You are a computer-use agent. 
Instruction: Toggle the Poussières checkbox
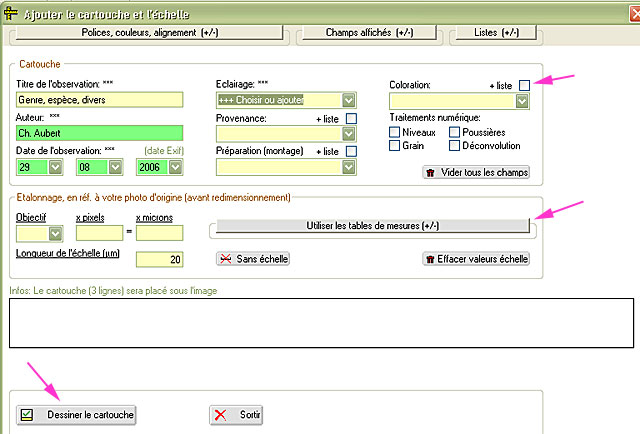coord(454,132)
